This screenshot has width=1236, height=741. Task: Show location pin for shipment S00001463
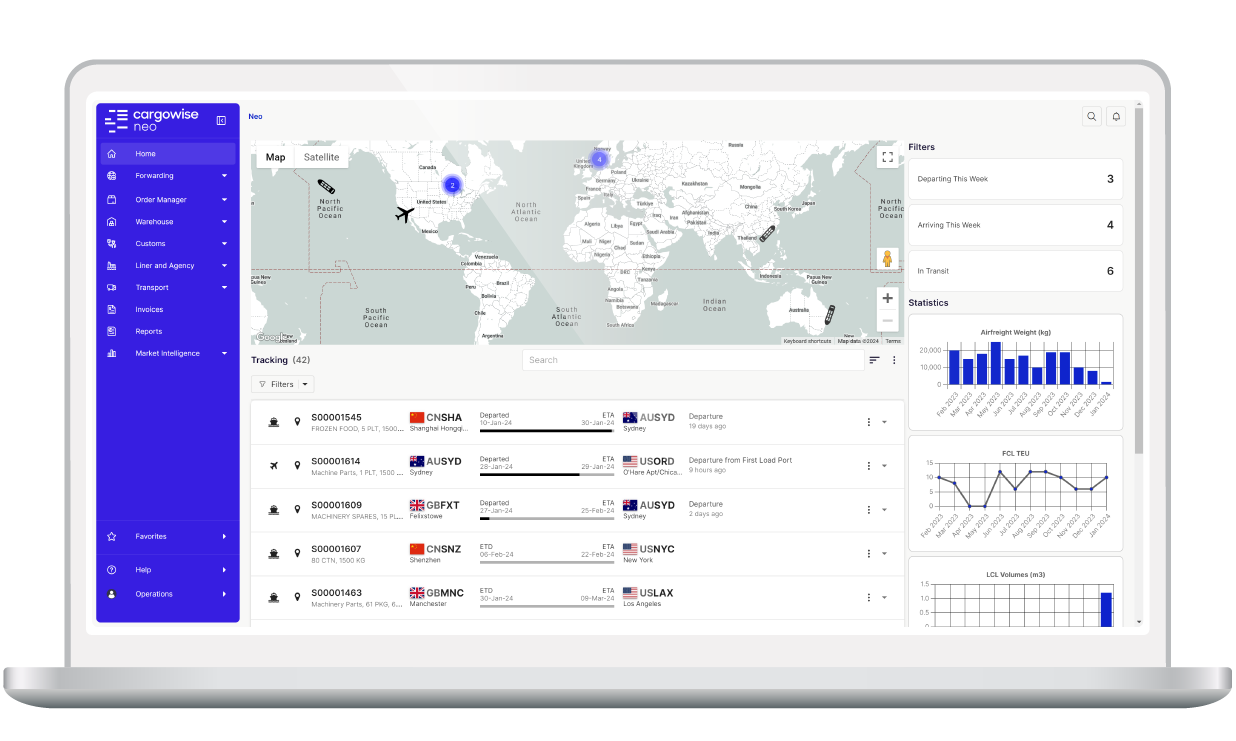pos(297,598)
